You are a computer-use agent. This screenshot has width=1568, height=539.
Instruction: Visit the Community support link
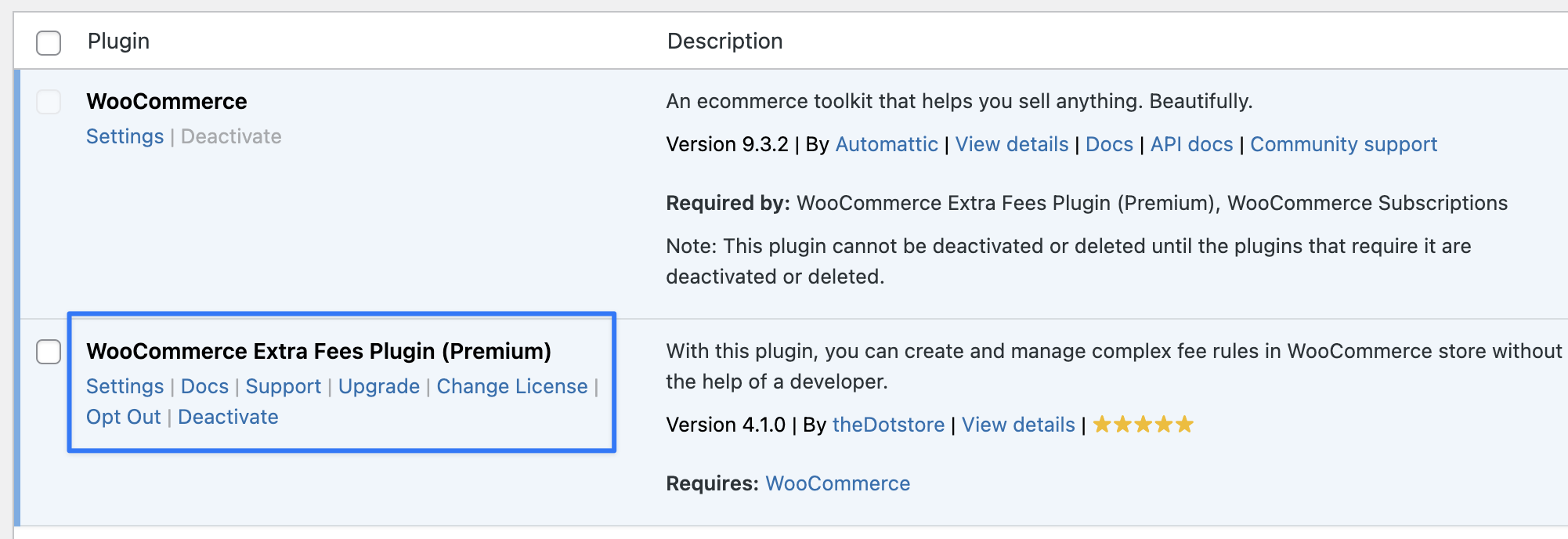pyautogui.click(x=1343, y=144)
